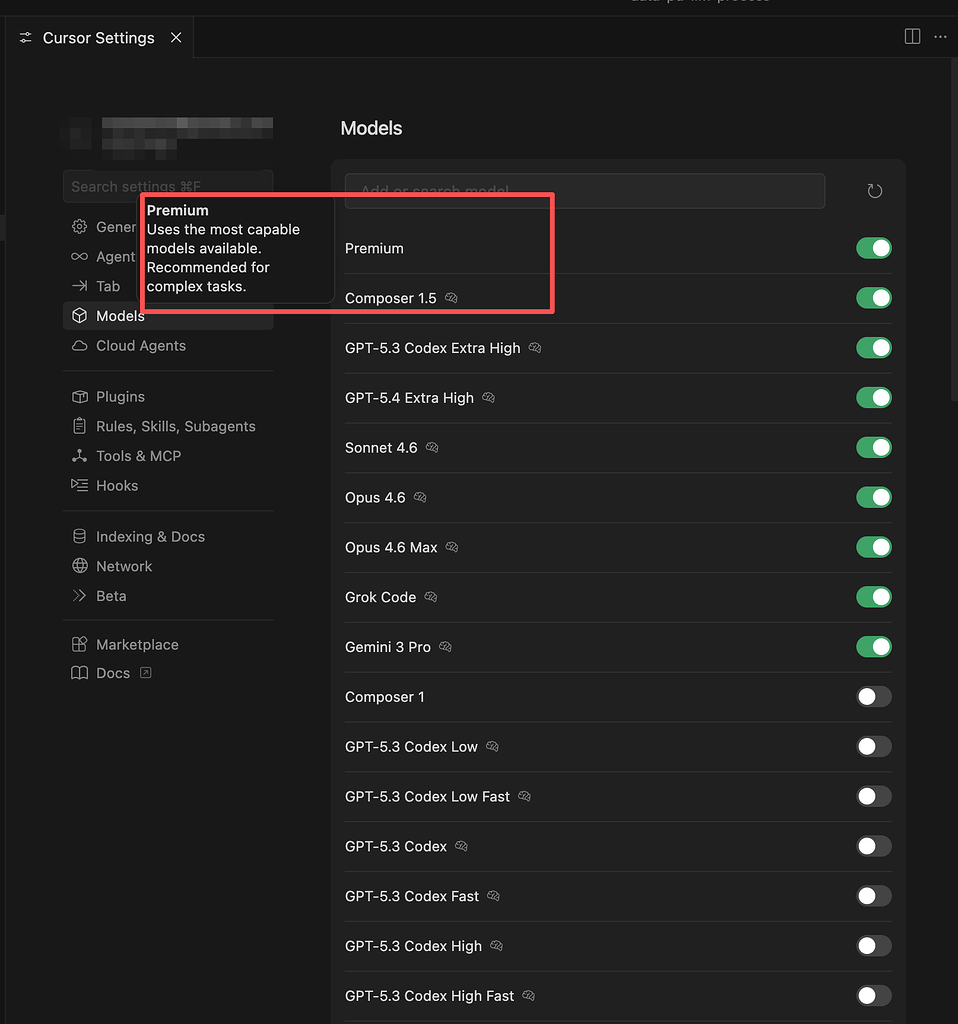This screenshot has width=958, height=1024.
Task: Open Rules, Skills, Subagents section
Action: click(168, 426)
